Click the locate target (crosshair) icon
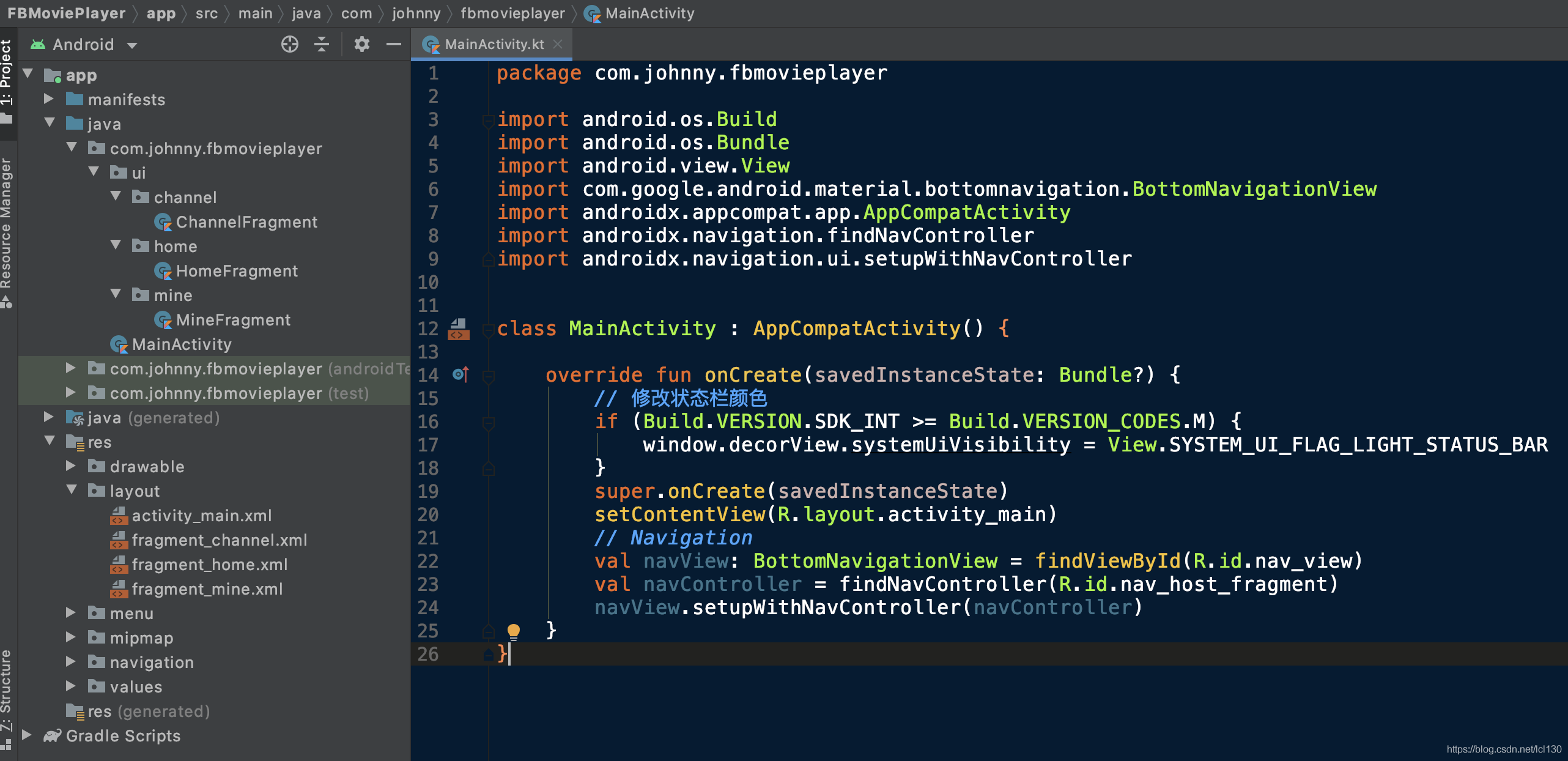1568x761 pixels. 289,44
